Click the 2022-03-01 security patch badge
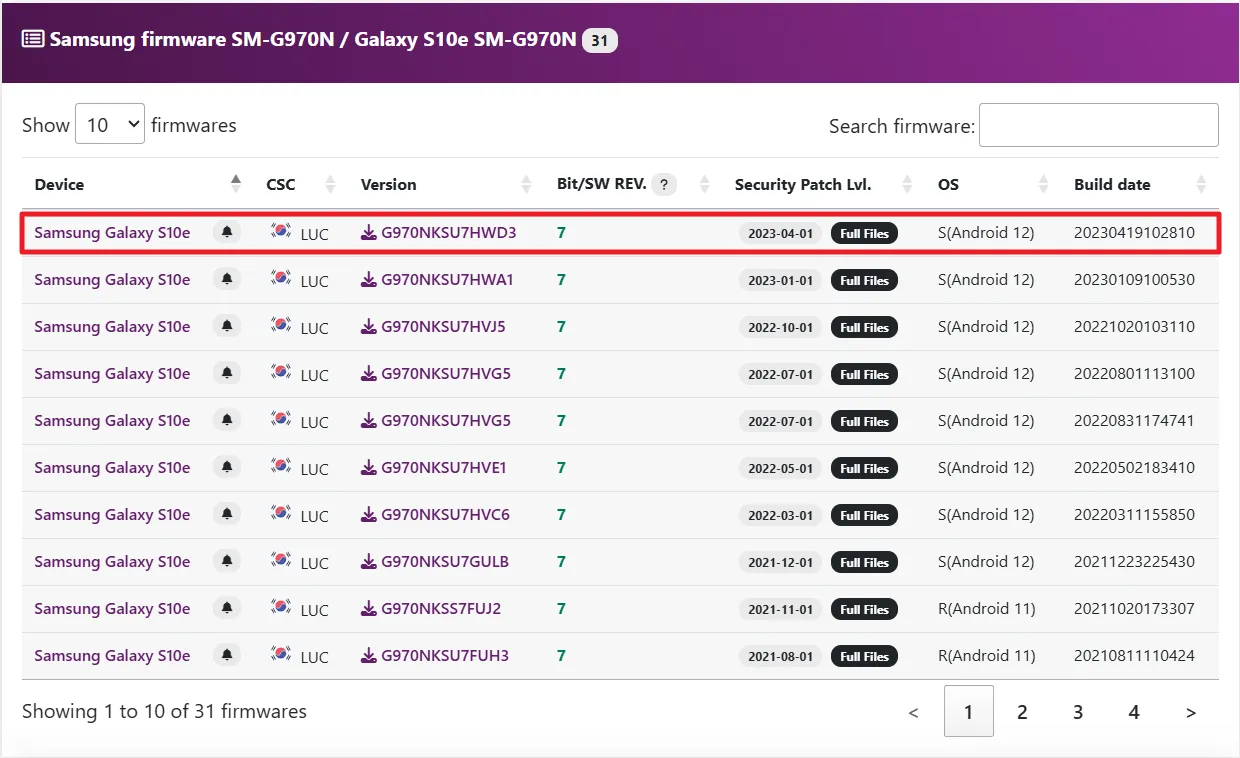1240x758 pixels. tap(781, 515)
